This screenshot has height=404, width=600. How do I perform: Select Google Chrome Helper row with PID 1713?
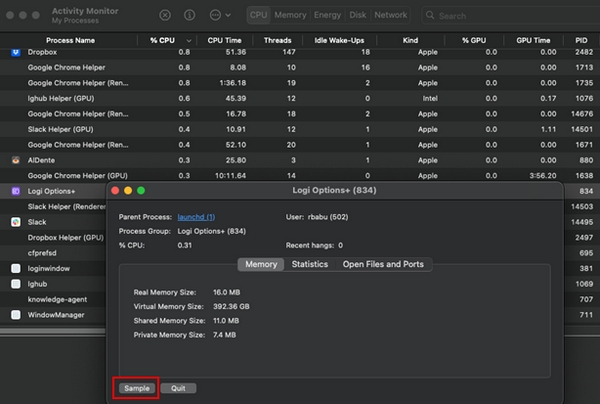(300, 68)
